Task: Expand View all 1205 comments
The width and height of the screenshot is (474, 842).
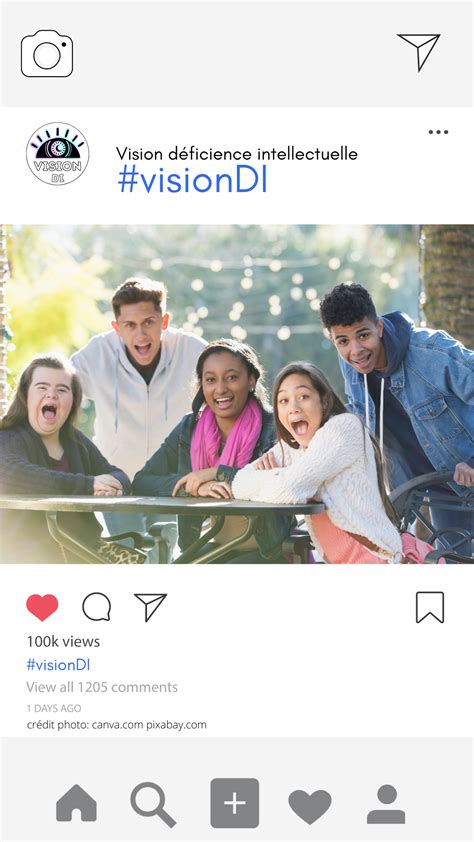Action: 102,687
